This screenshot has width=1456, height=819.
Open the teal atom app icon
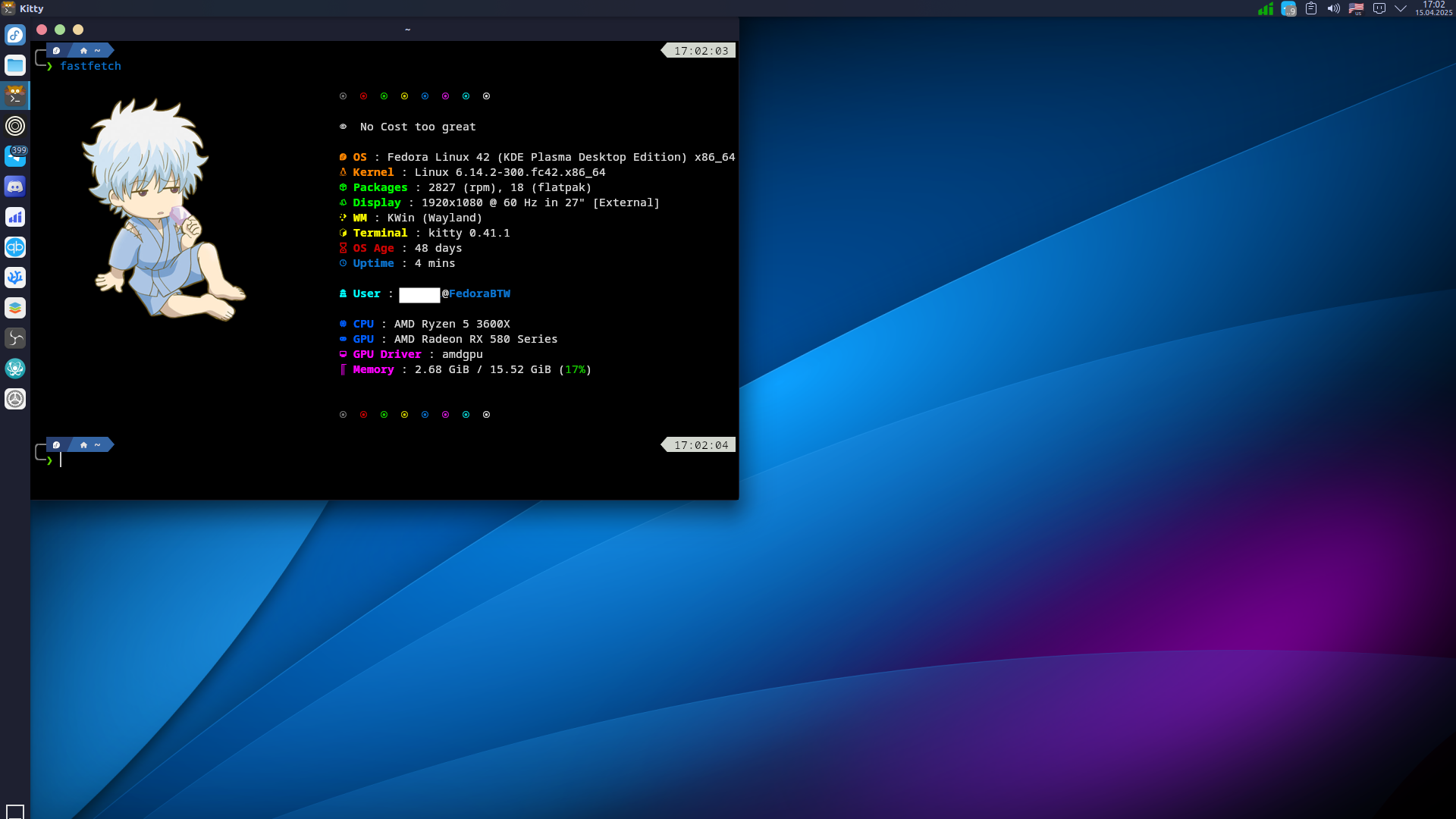tap(15, 369)
